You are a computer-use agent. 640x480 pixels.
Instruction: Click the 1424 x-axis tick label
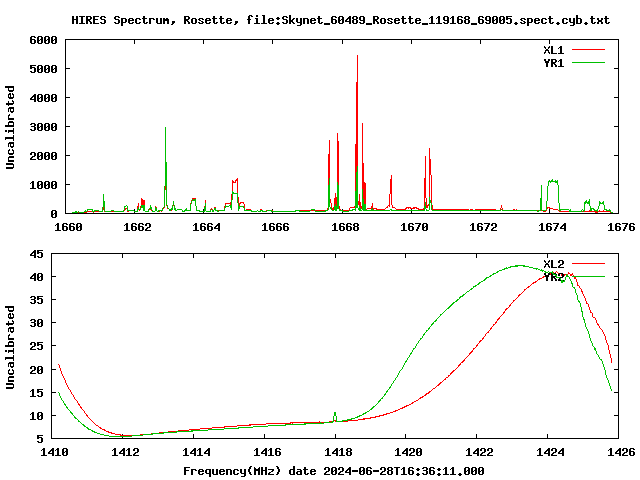550,452
